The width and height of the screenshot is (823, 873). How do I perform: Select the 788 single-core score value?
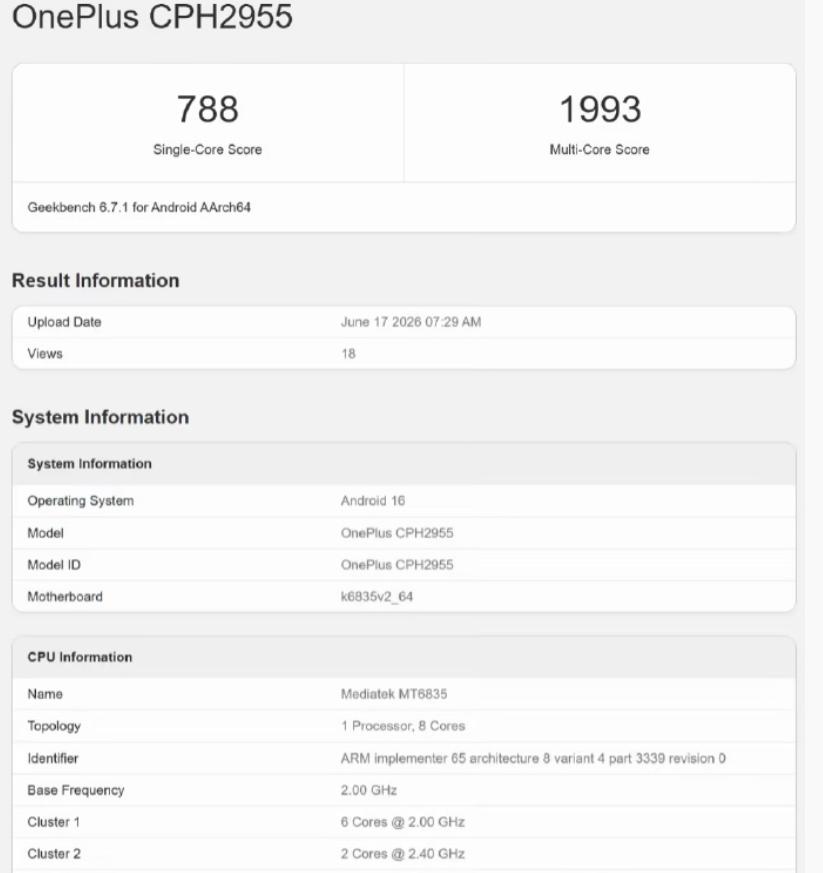coord(208,109)
